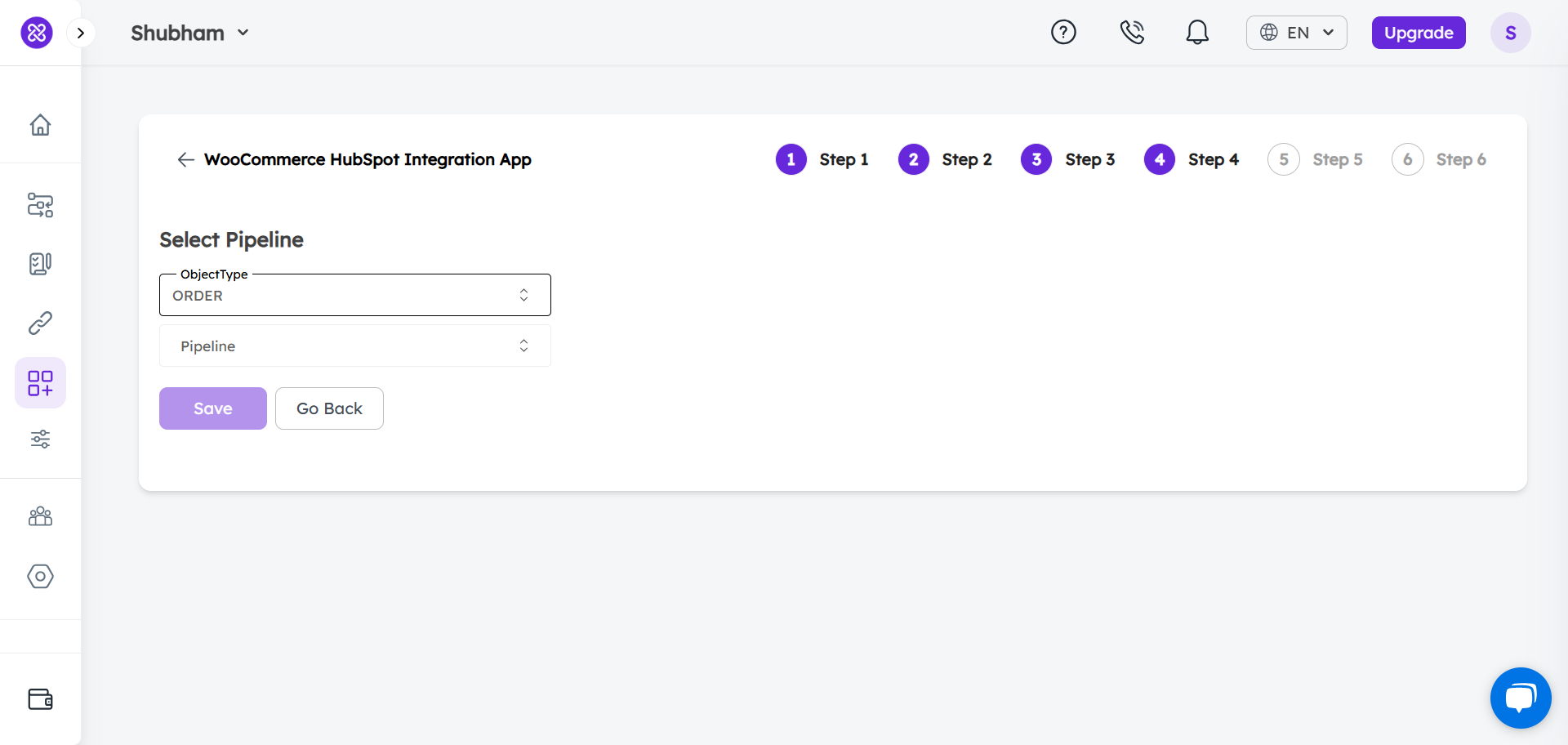The height and width of the screenshot is (745, 1568).
Task: Select Step 4 in the stepper
Action: [x=1192, y=159]
